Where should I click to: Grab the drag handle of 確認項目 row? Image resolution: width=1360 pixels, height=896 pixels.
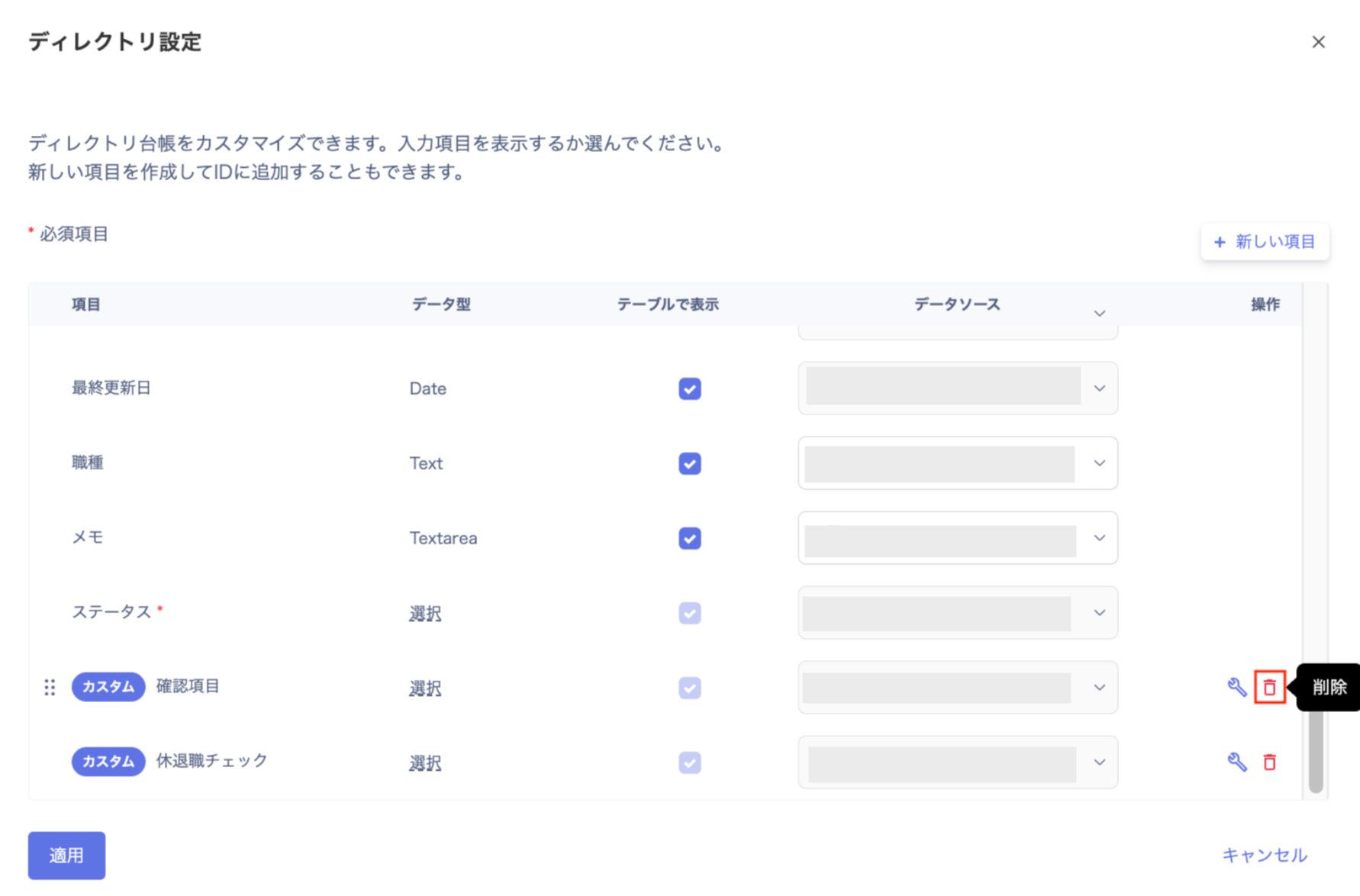(x=50, y=688)
